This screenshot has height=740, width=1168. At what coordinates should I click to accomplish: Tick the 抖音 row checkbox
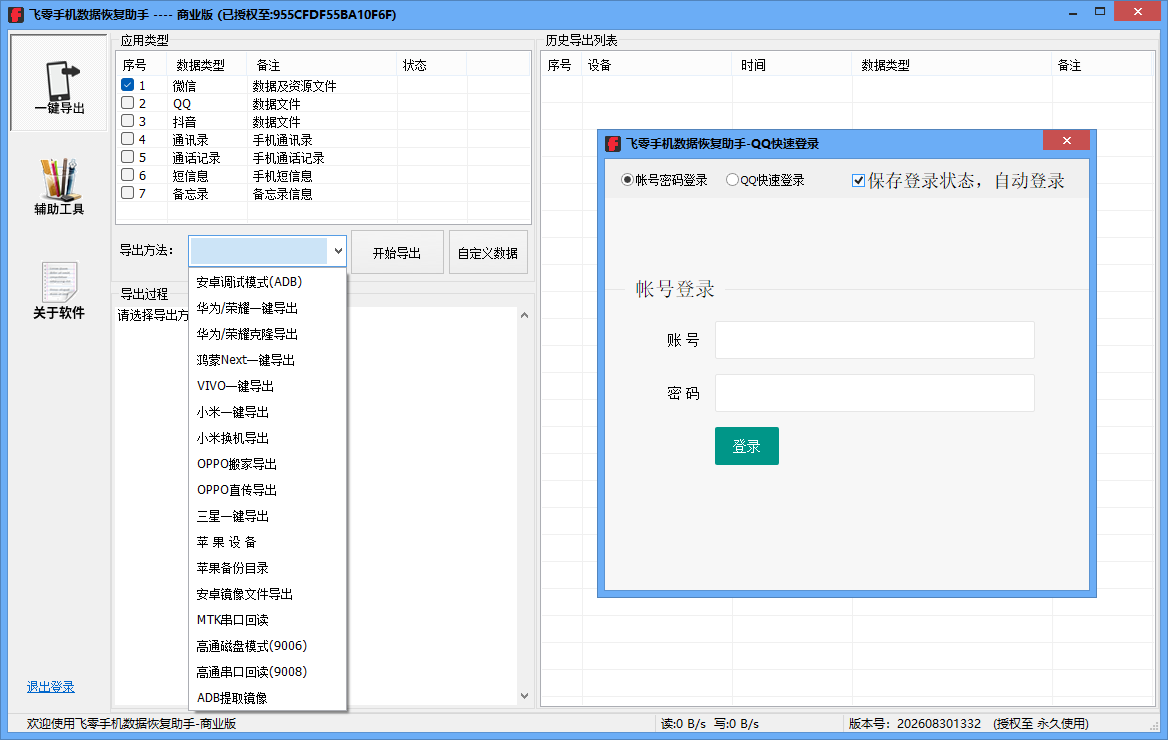pos(127,121)
